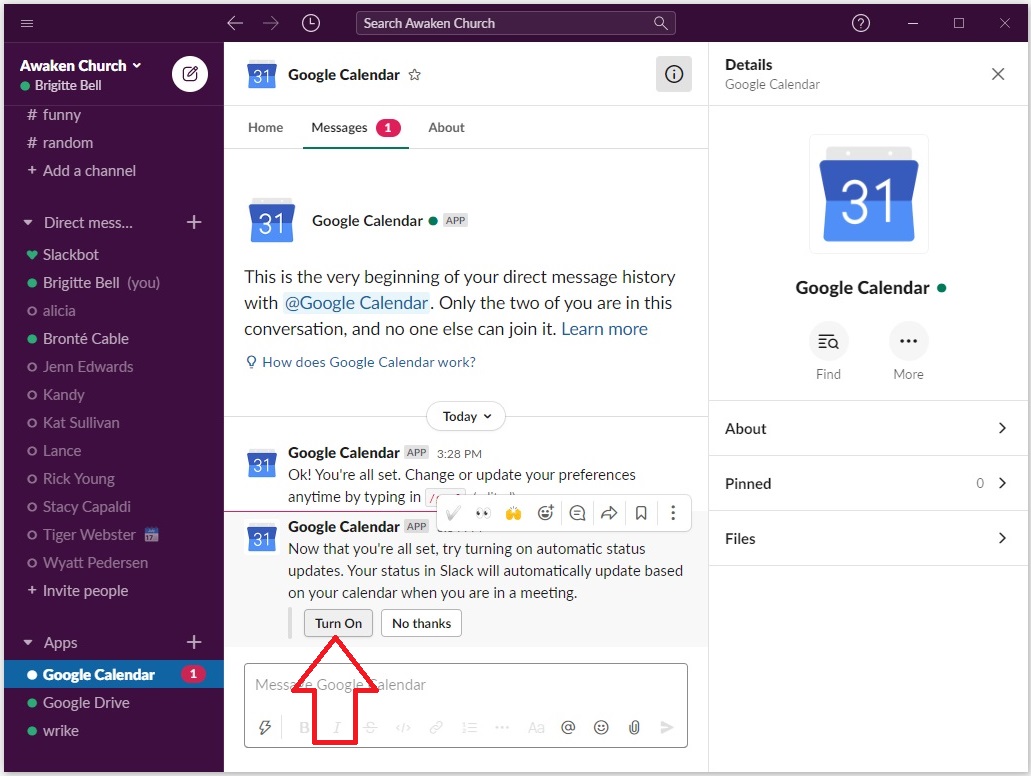The width and height of the screenshot is (1031, 776).
Task: Send message with the arrow icon
Action: (x=667, y=727)
